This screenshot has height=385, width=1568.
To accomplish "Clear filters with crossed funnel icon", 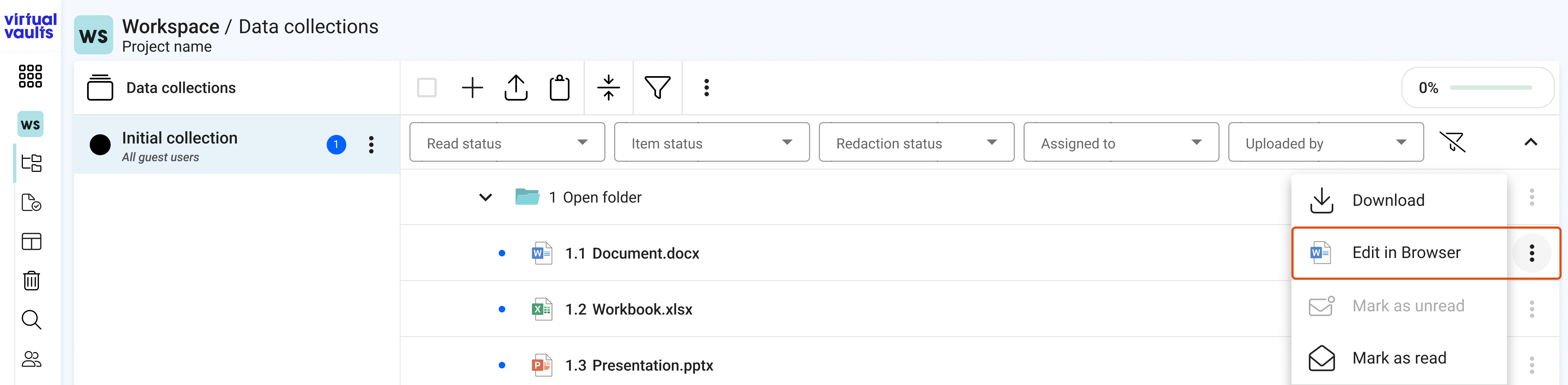I will coord(1452,142).
